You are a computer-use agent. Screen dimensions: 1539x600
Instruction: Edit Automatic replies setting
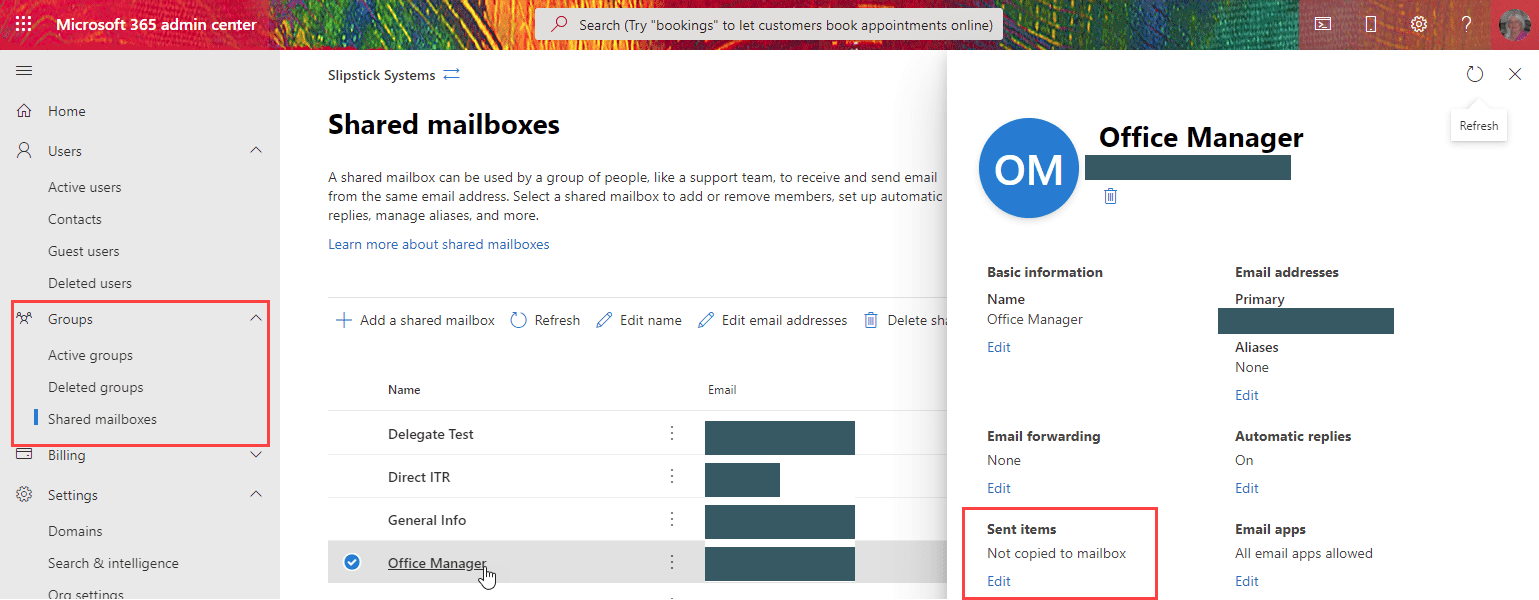(1247, 488)
